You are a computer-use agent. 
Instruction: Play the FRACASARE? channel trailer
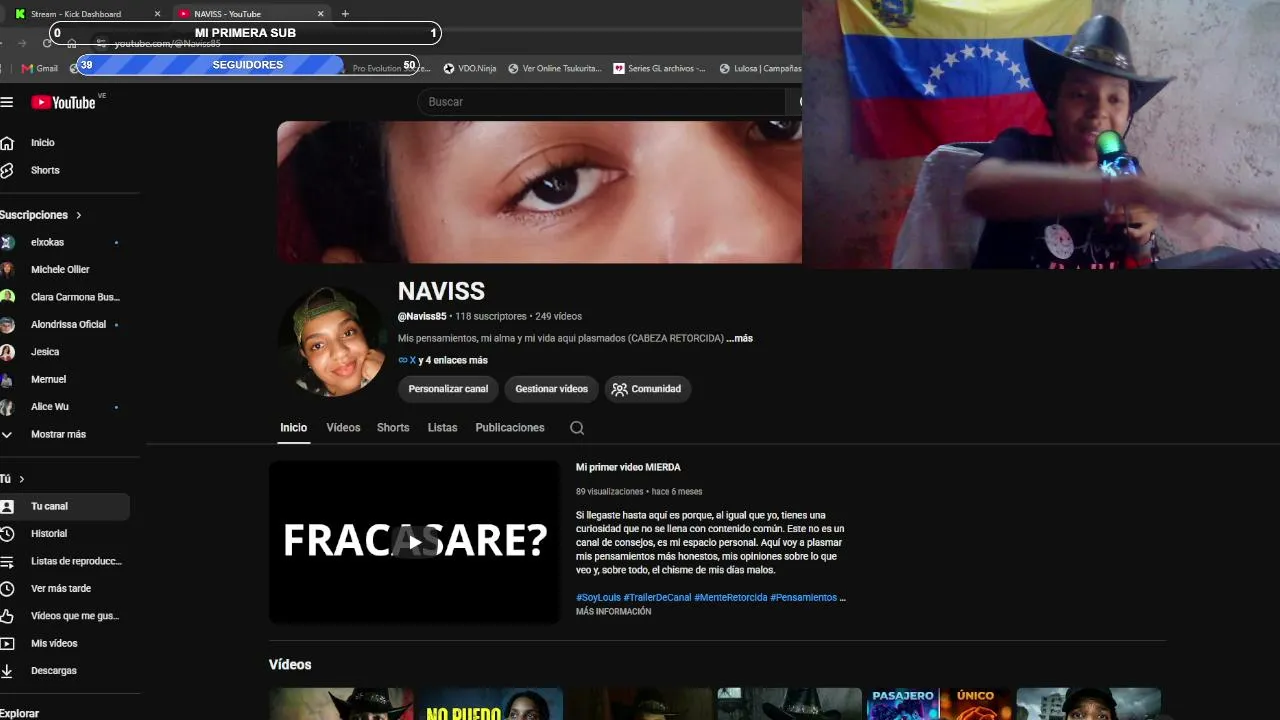pyautogui.click(x=415, y=542)
